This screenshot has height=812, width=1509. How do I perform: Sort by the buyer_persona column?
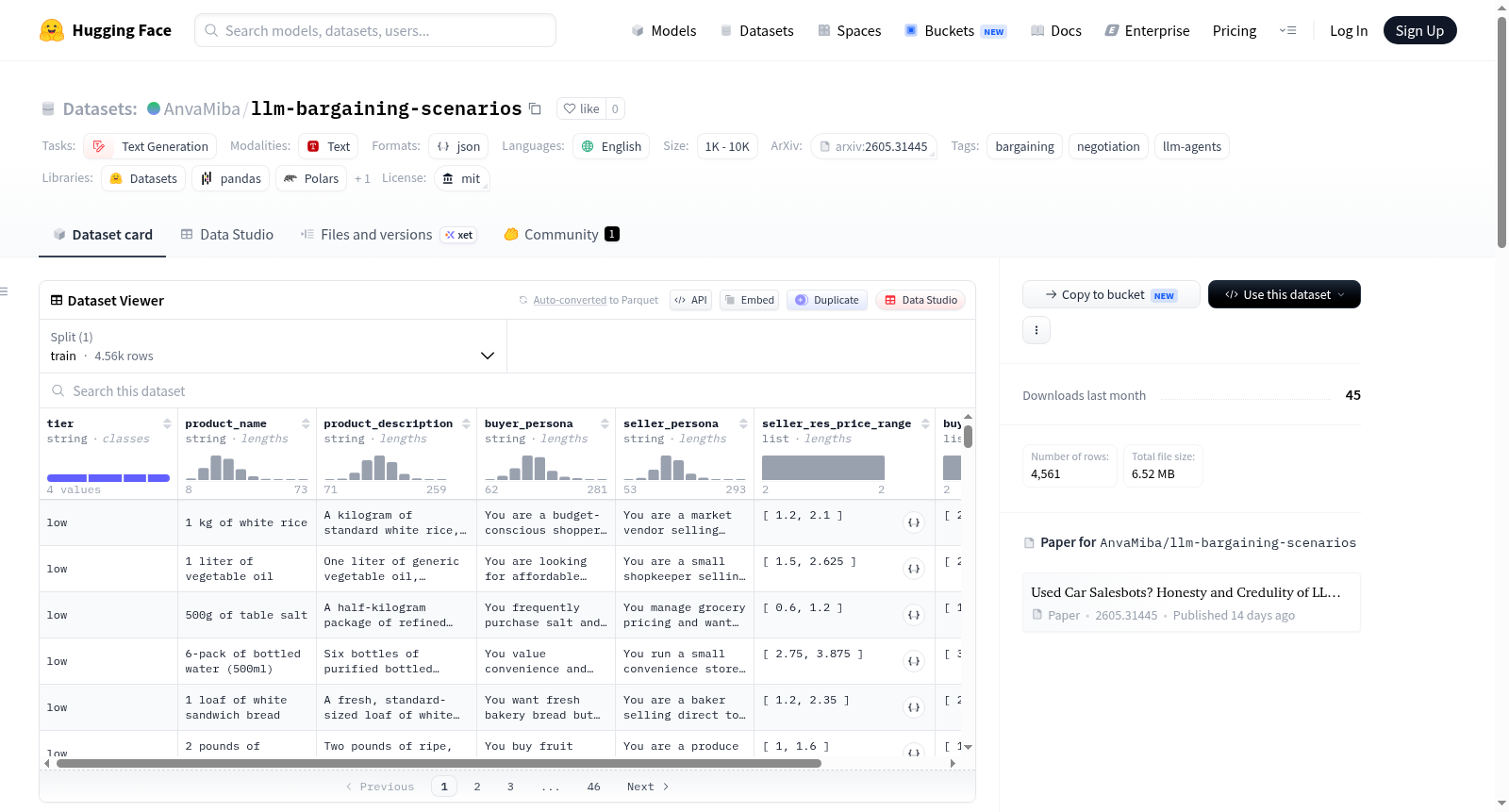(605, 423)
